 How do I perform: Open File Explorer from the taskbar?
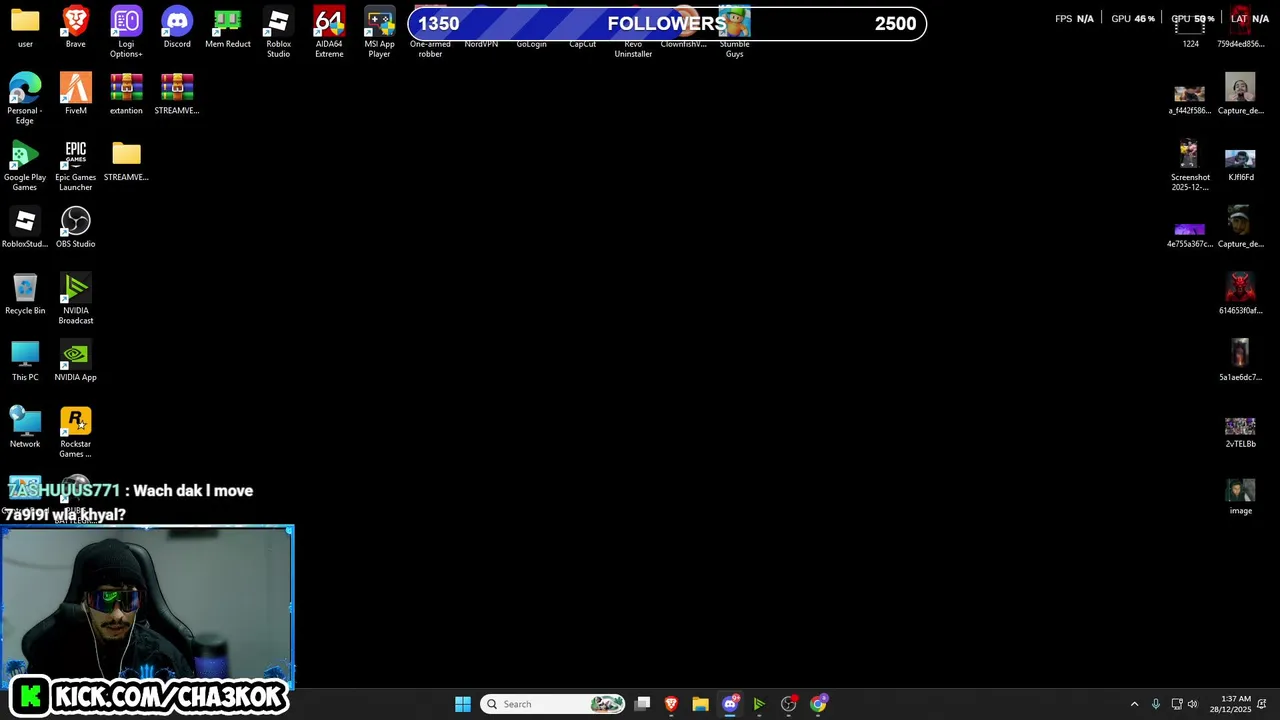[700, 704]
